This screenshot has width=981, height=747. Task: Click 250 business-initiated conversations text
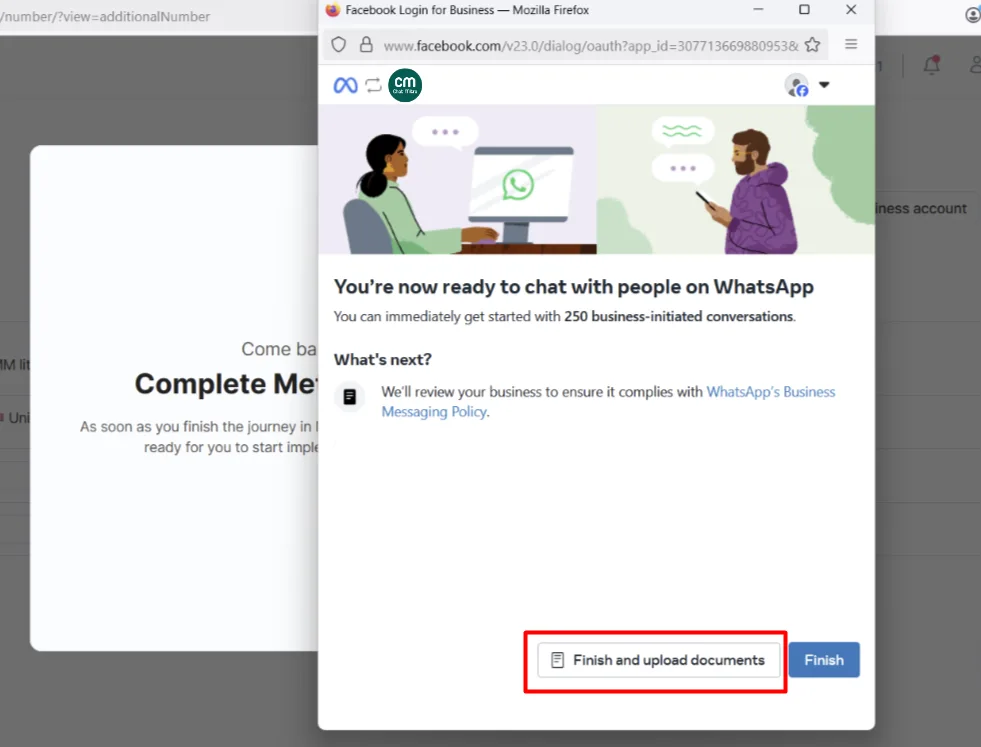(679, 317)
